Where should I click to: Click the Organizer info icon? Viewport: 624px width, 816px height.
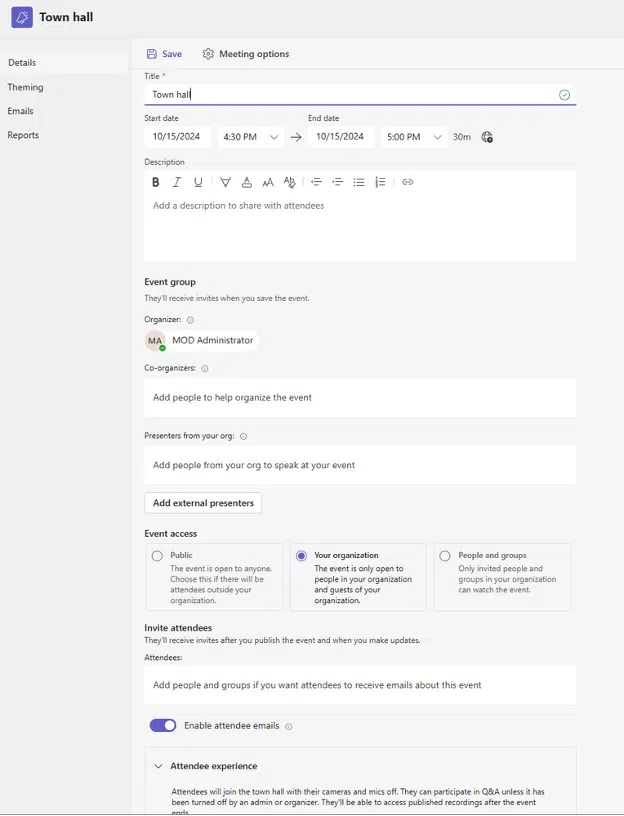(190, 320)
